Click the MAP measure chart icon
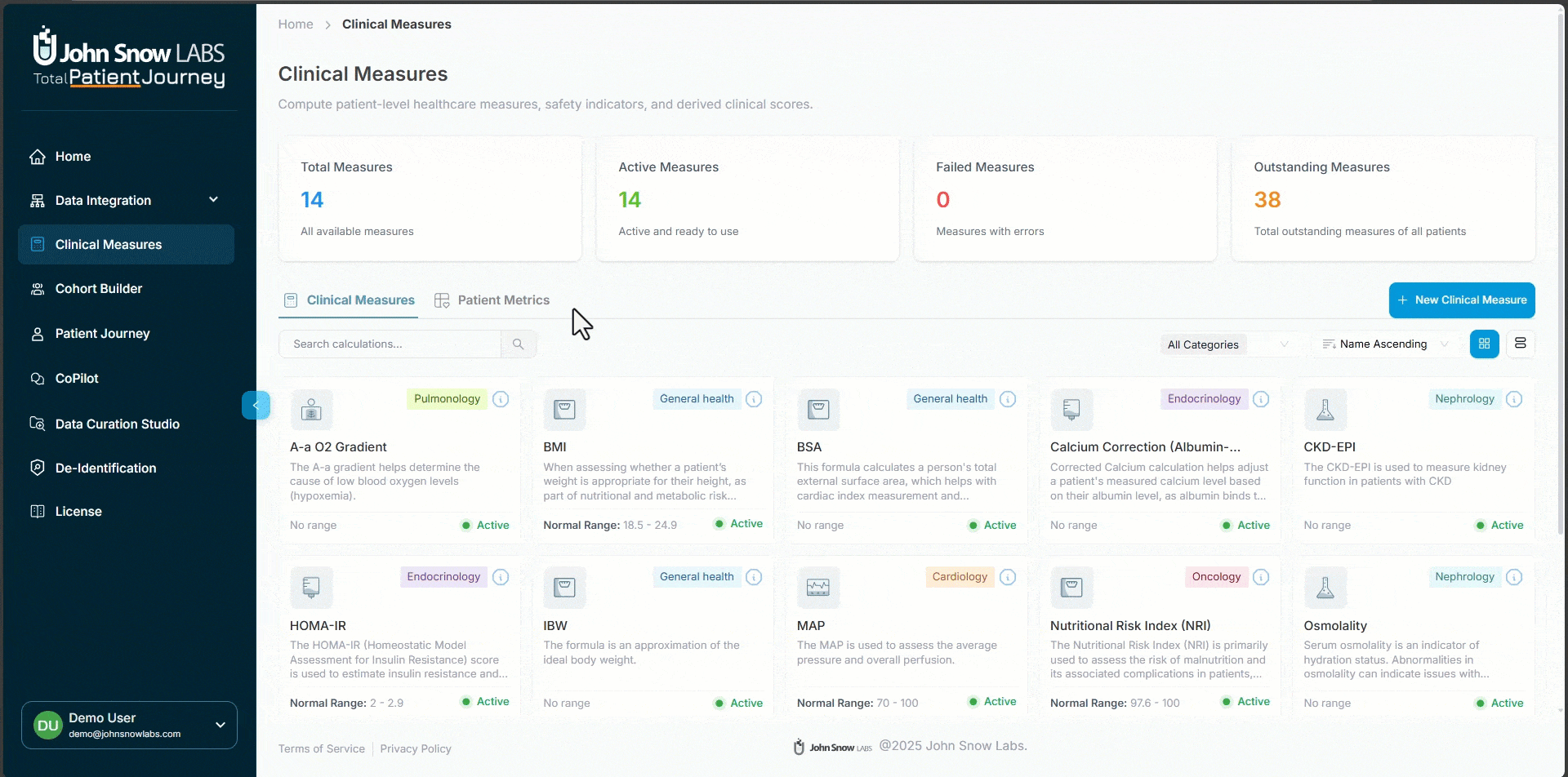Viewport: 1568px width, 777px height. click(x=817, y=588)
